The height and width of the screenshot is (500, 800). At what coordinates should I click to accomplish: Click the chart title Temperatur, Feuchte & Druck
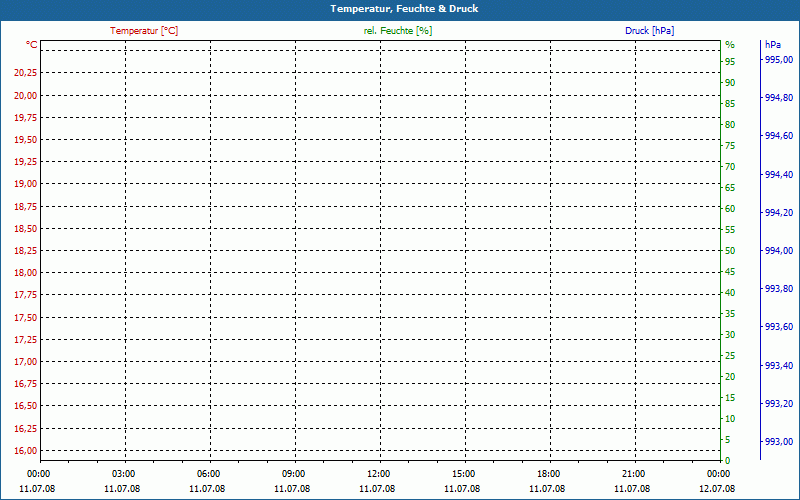coord(404,9)
